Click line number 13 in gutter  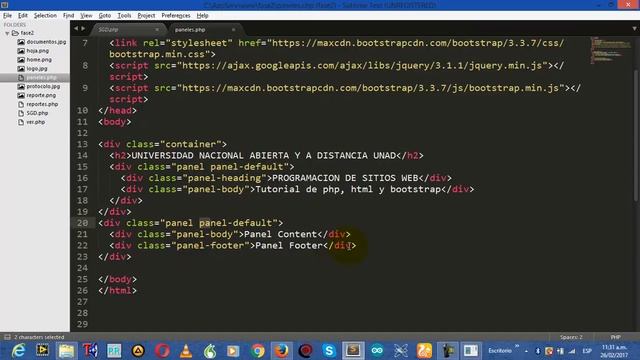coord(82,144)
